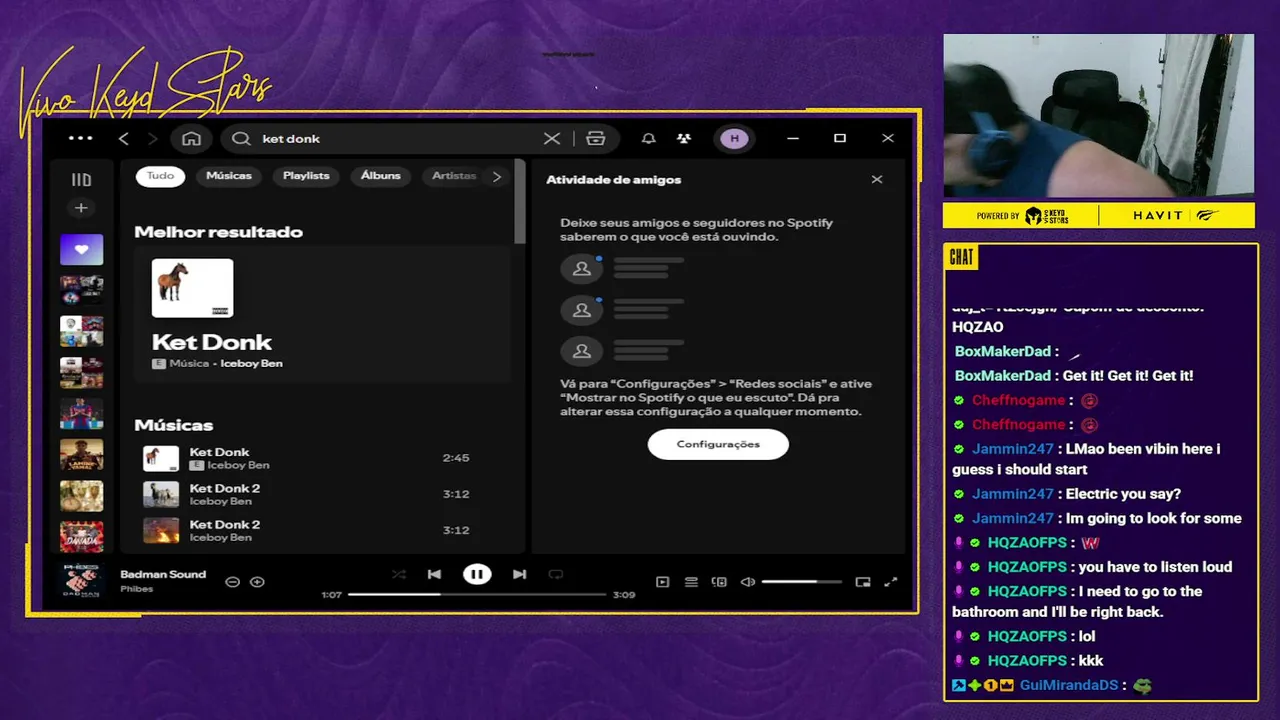
Task: Open the Badman Sound track title
Action: coord(163,574)
